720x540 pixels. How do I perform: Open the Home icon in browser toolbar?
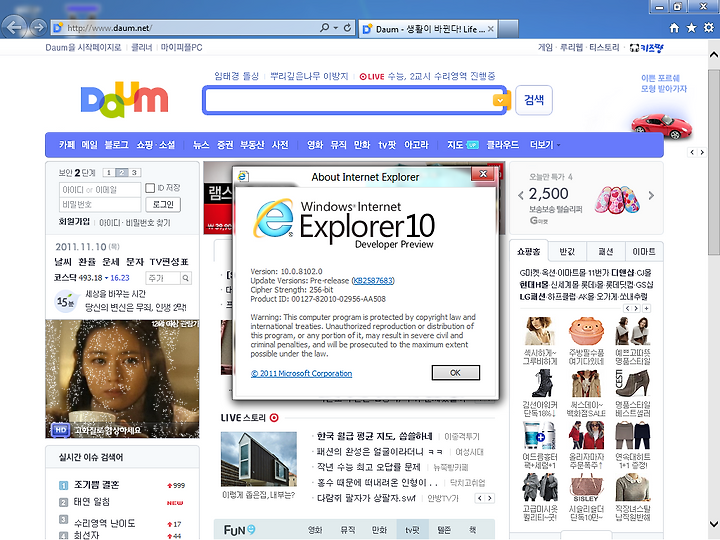[674, 28]
